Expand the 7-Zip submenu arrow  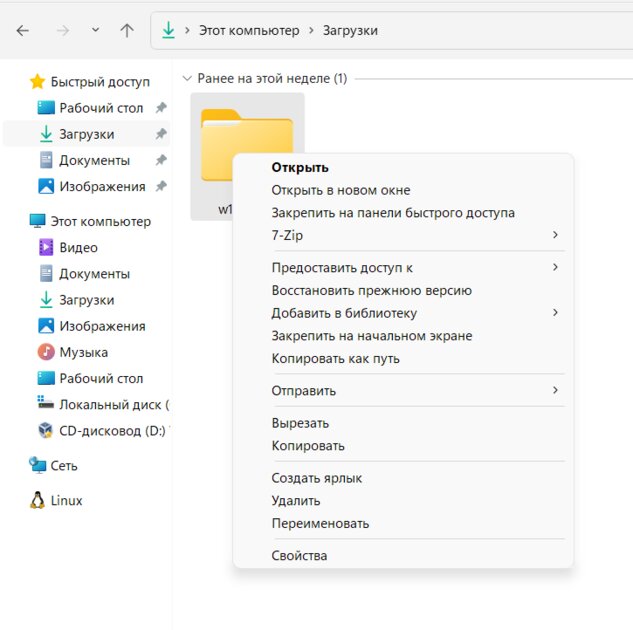[x=555, y=235]
